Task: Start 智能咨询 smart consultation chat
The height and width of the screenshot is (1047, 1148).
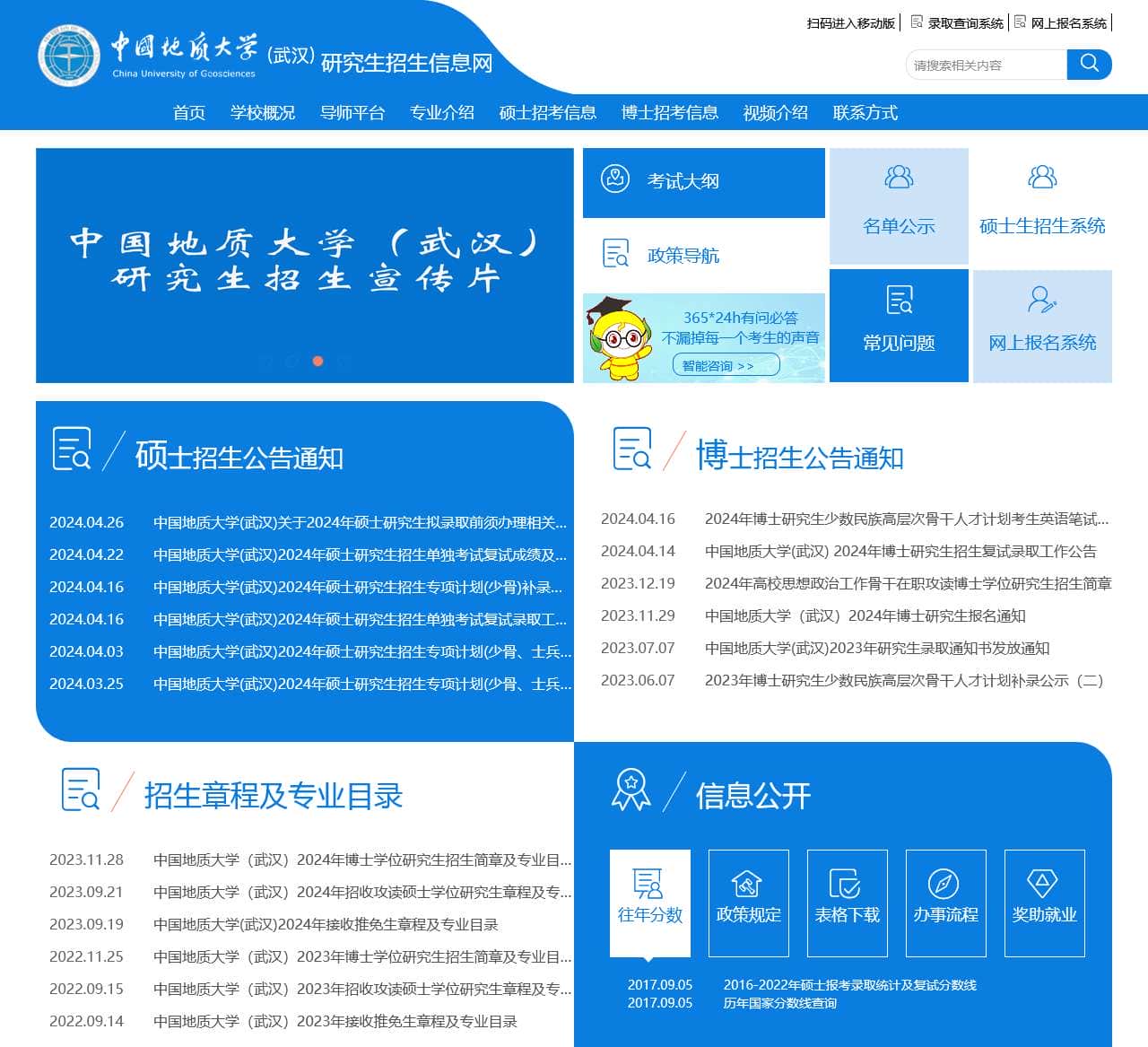Action: 725,365
